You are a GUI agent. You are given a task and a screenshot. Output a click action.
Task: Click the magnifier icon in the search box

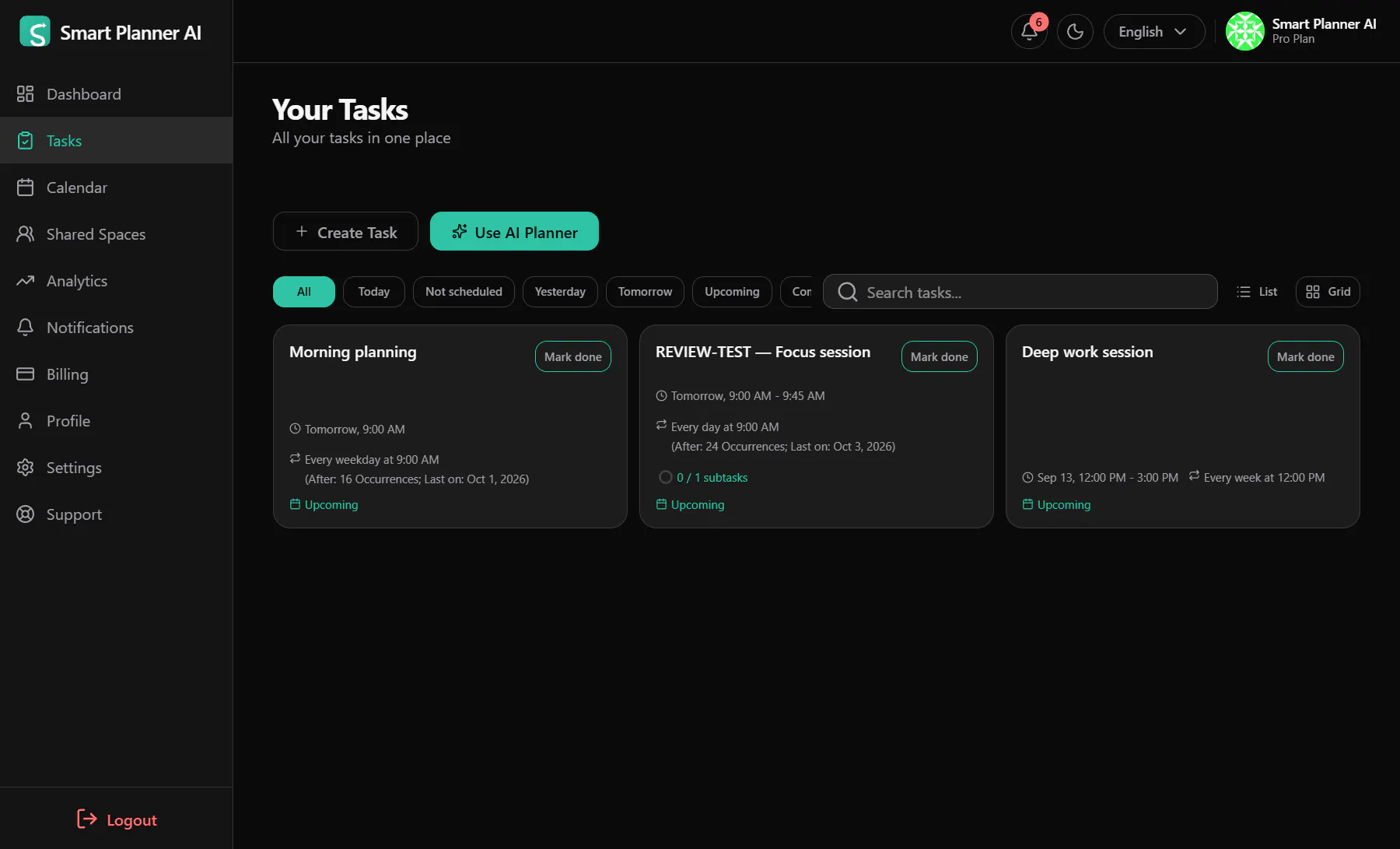tap(848, 292)
